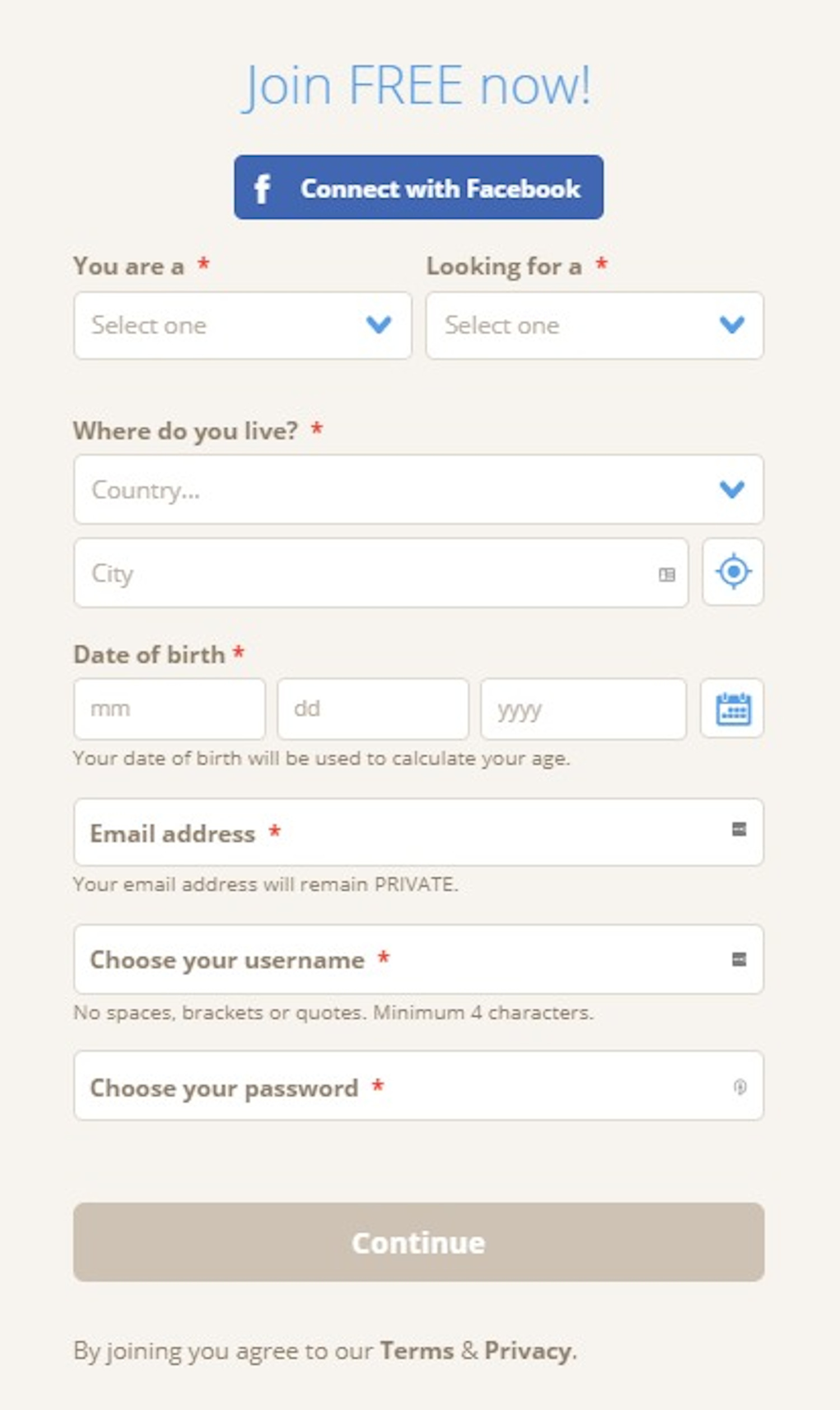Click the Continue button
Screen dimensions: 840x1410
(x=418, y=1243)
